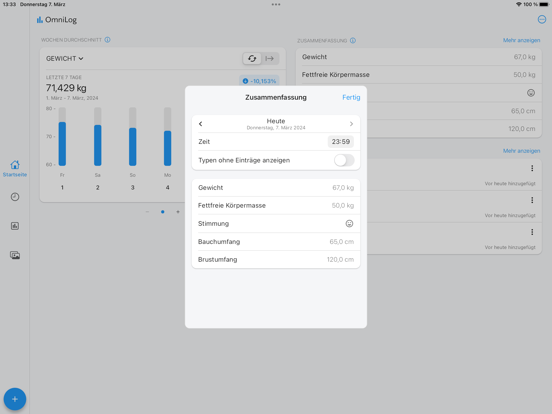Viewport: 552px width, 414px height.
Task: Select the blue page indicator dot
Action: (163, 212)
